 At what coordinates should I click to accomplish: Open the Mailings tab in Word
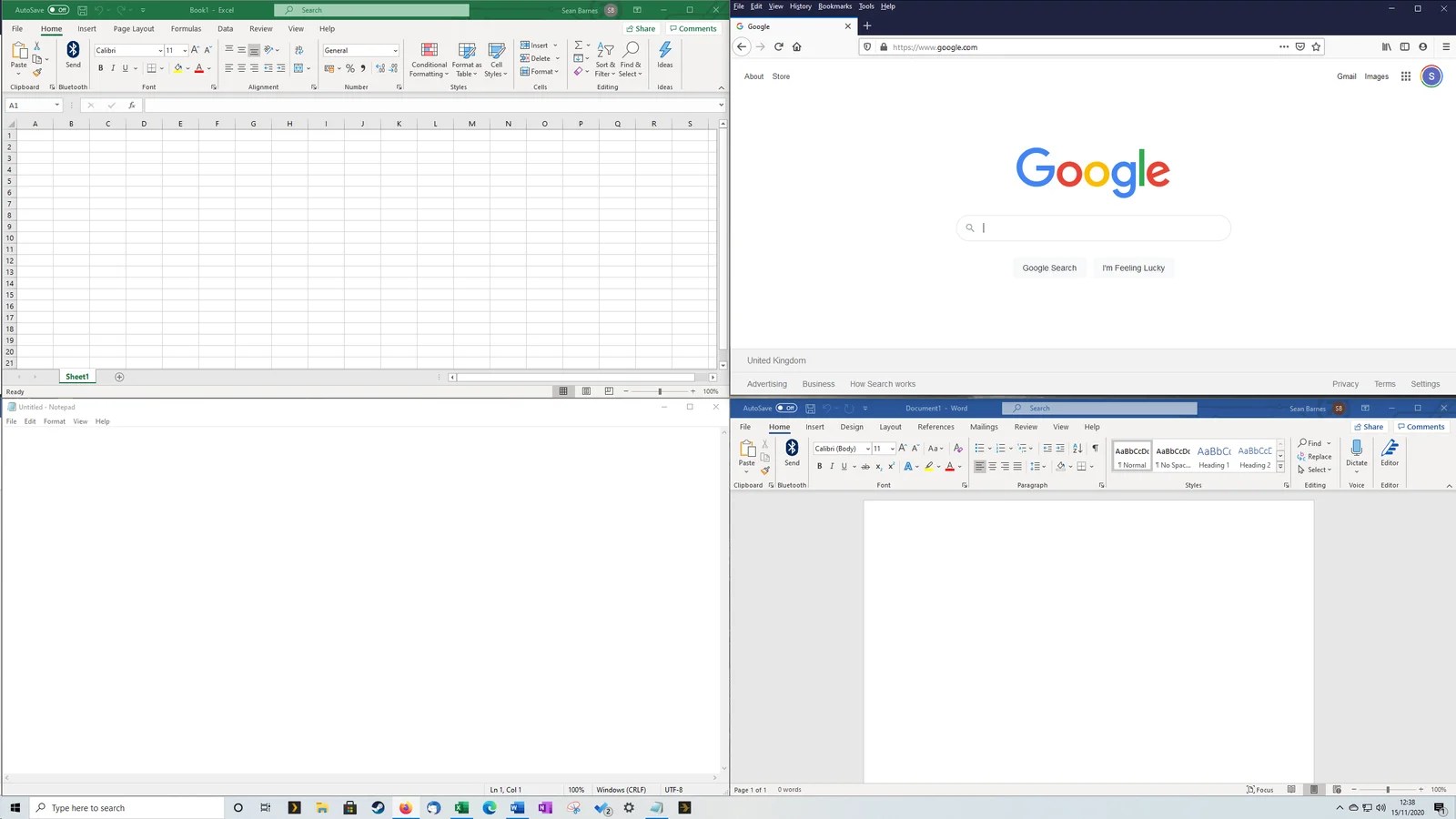coord(984,427)
